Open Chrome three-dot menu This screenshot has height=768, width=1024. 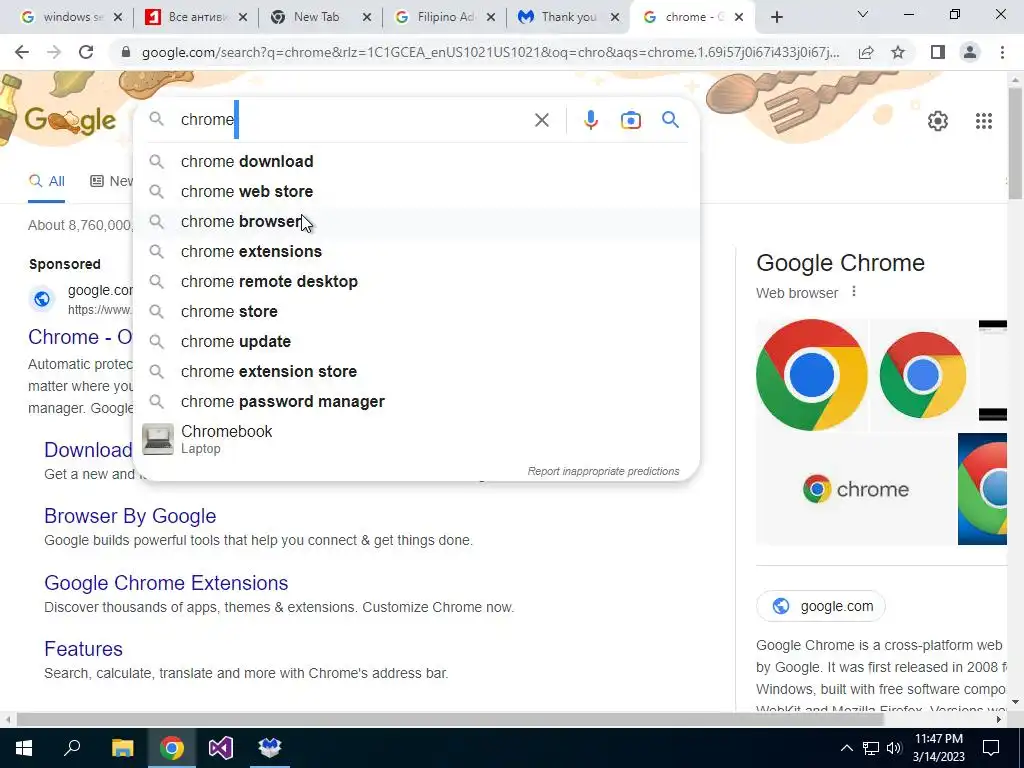(1002, 52)
